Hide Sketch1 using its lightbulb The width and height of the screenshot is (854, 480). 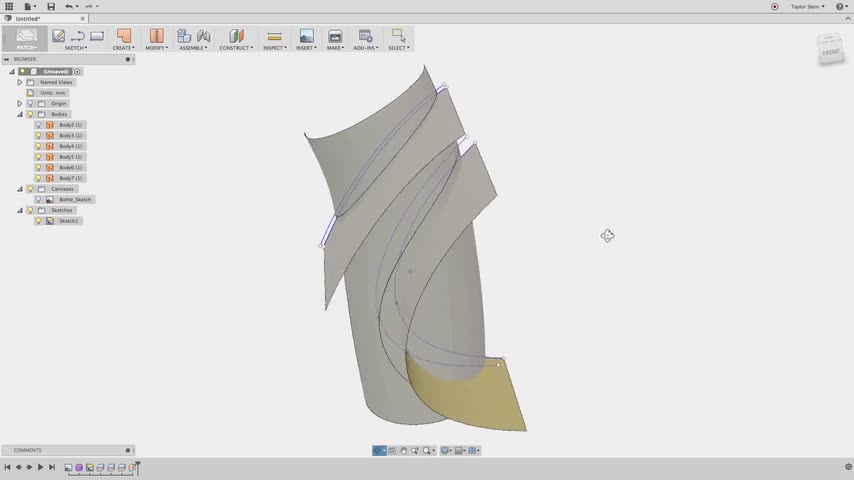[39, 221]
